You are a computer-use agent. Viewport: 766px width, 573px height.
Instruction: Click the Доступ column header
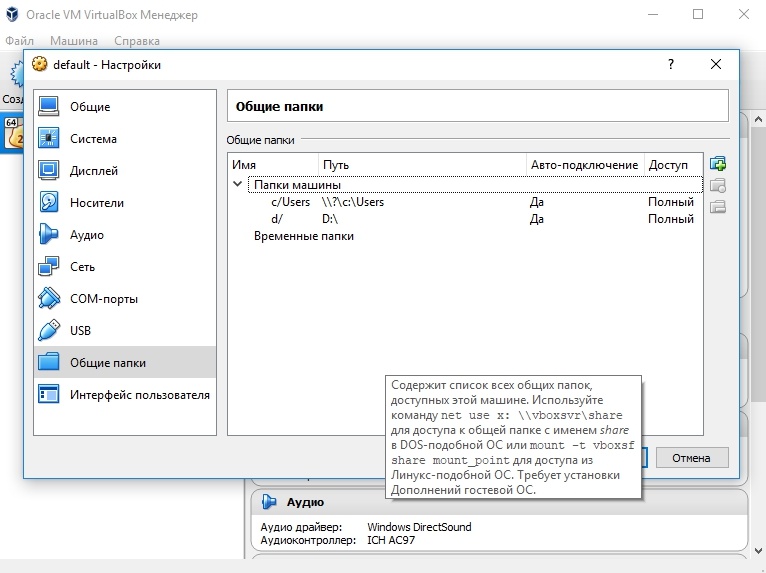pyautogui.click(x=674, y=165)
